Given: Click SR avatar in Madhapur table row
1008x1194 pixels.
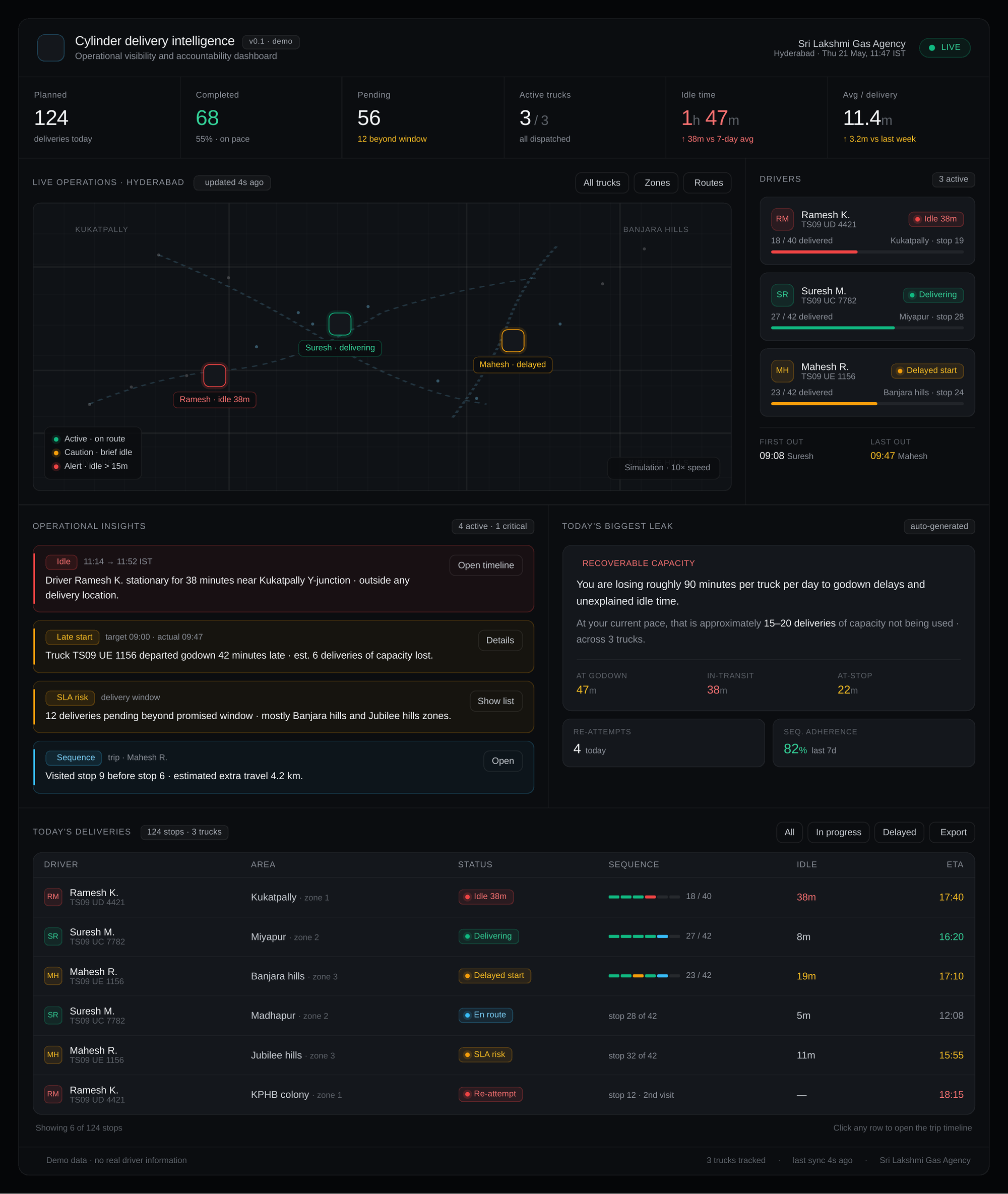Looking at the screenshot, I should tap(53, 1015).
